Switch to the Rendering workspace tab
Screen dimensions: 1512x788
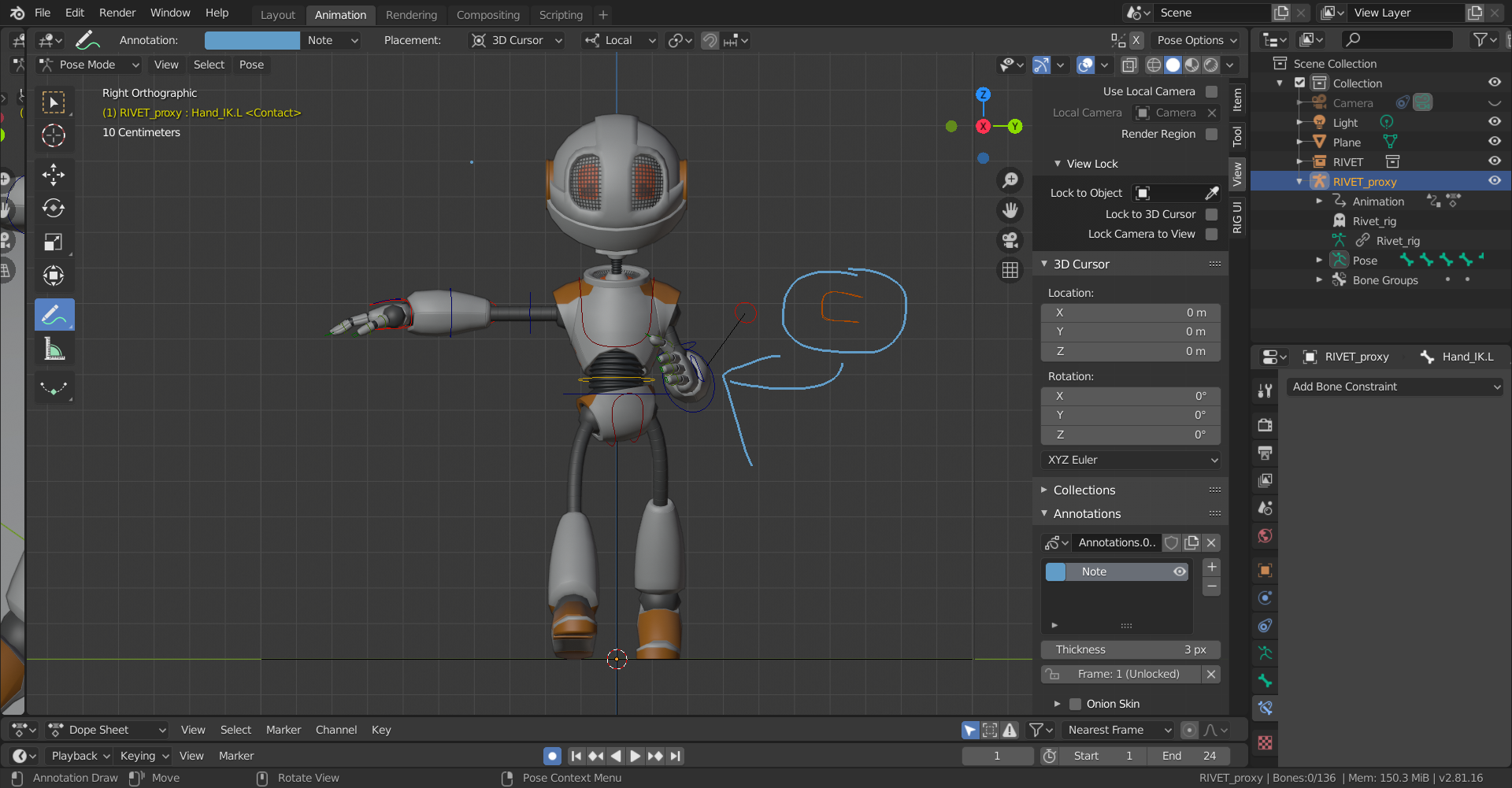[x=411, y=15]
